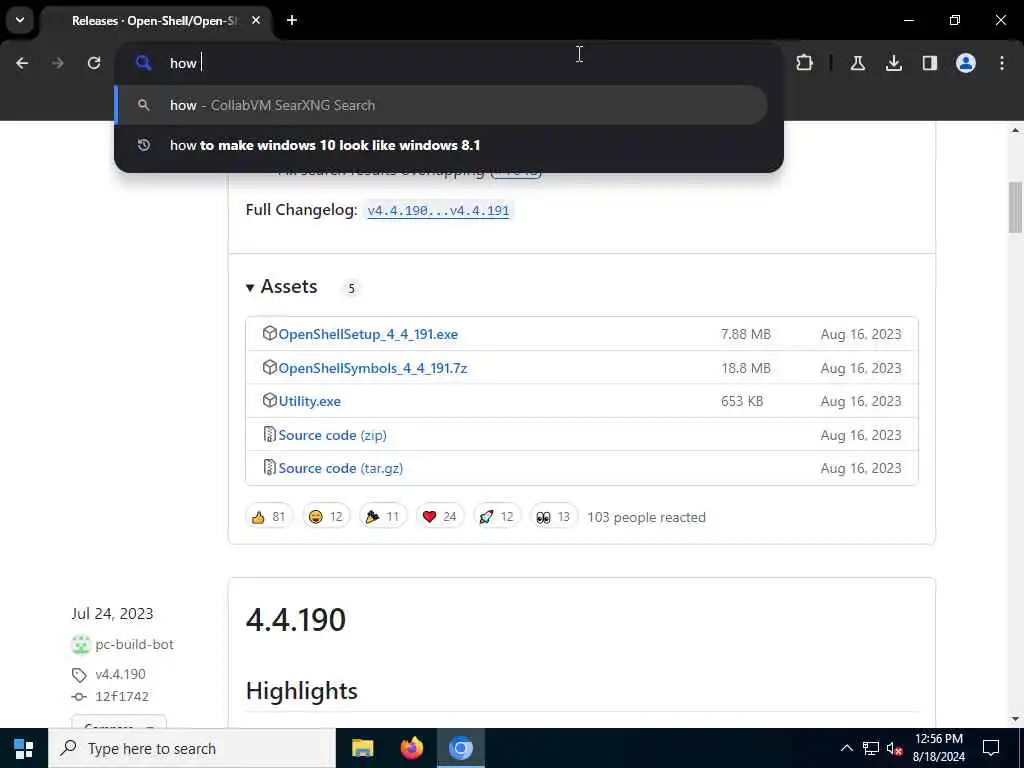Click the page vertical scrollbar thumb
This screenshot has height=768, width=1024.
point(1015,207)
